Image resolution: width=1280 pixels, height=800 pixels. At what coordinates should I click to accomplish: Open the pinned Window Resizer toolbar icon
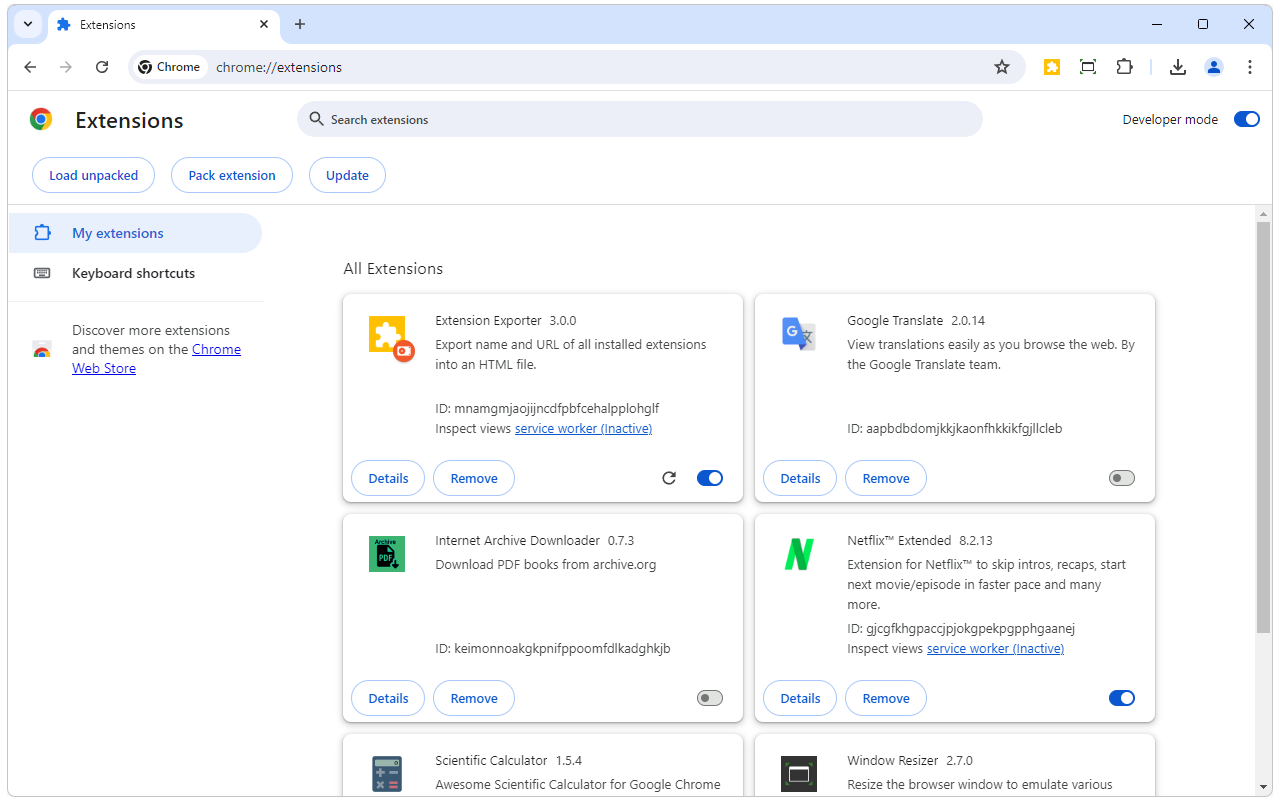tap(1087, 66)
